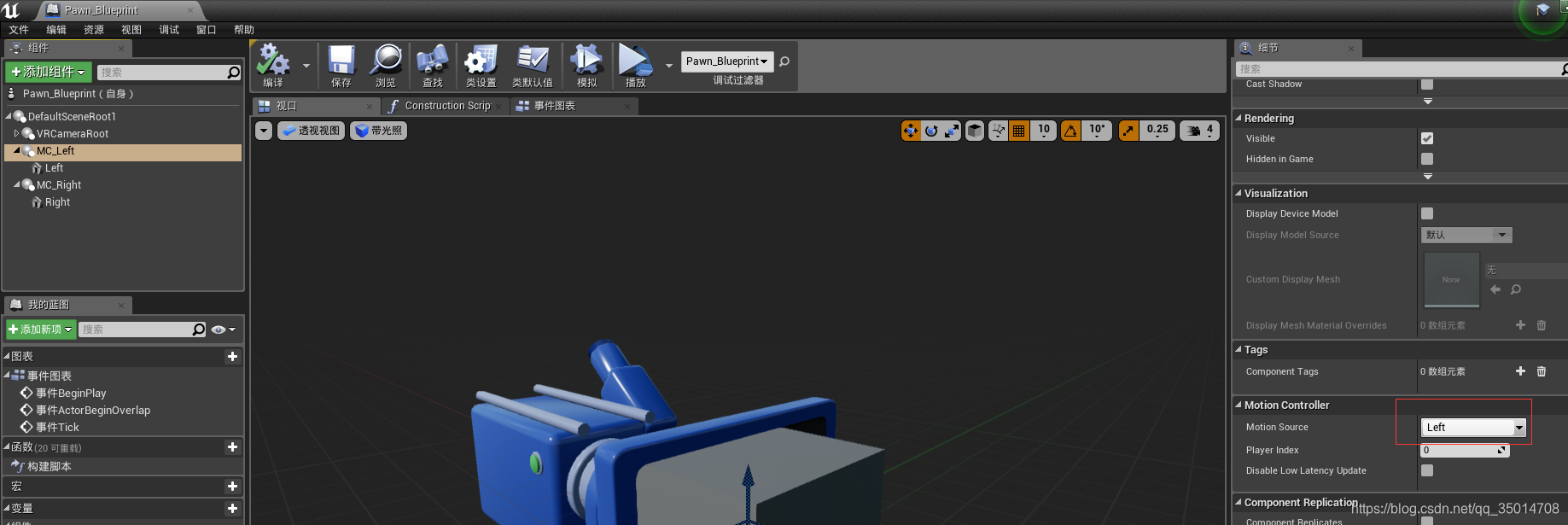Click the cube surface snapping icon
This screenshot has width=1568, height=525.
[x=975, y=131]
